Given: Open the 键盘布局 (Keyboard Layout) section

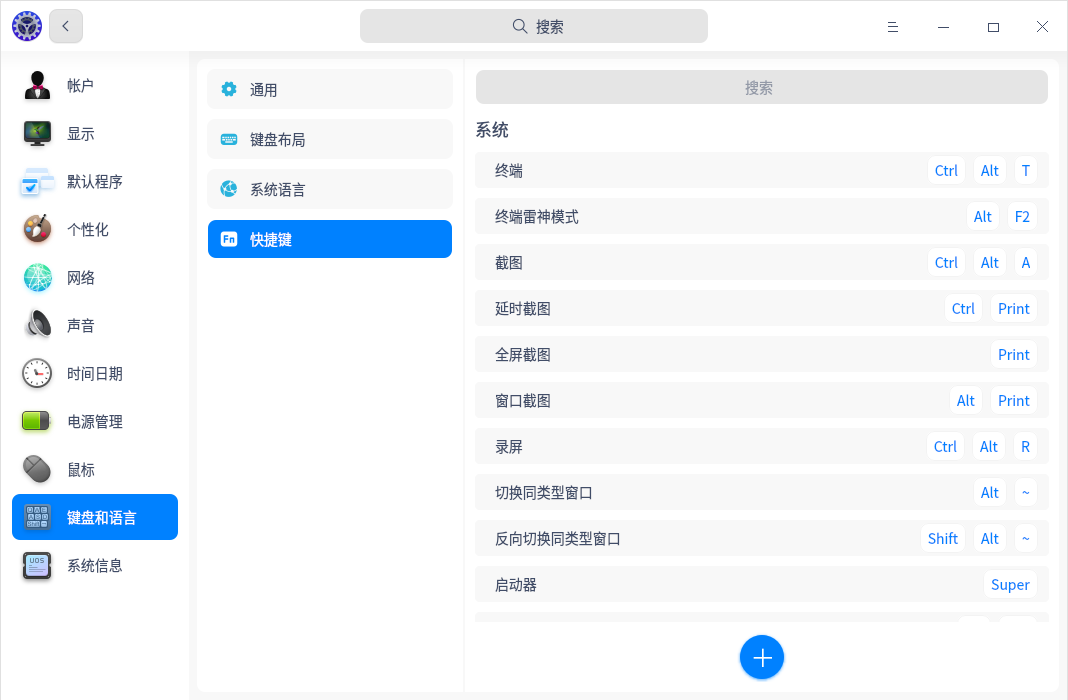Looking at the screenshot, I should (330, 140).
